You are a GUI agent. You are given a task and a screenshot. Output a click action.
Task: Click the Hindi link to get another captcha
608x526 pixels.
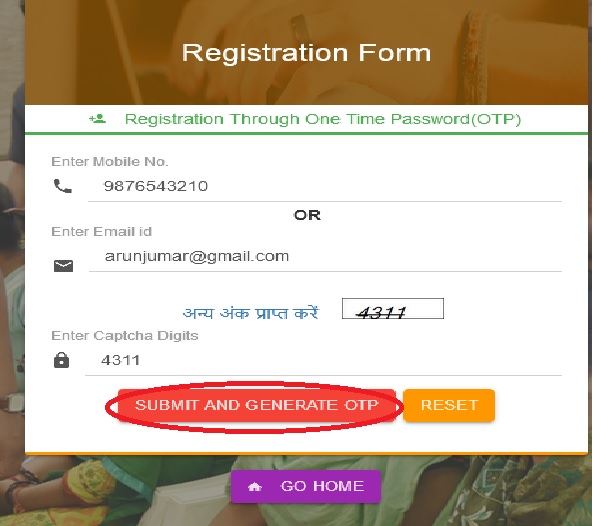[250, 312]
